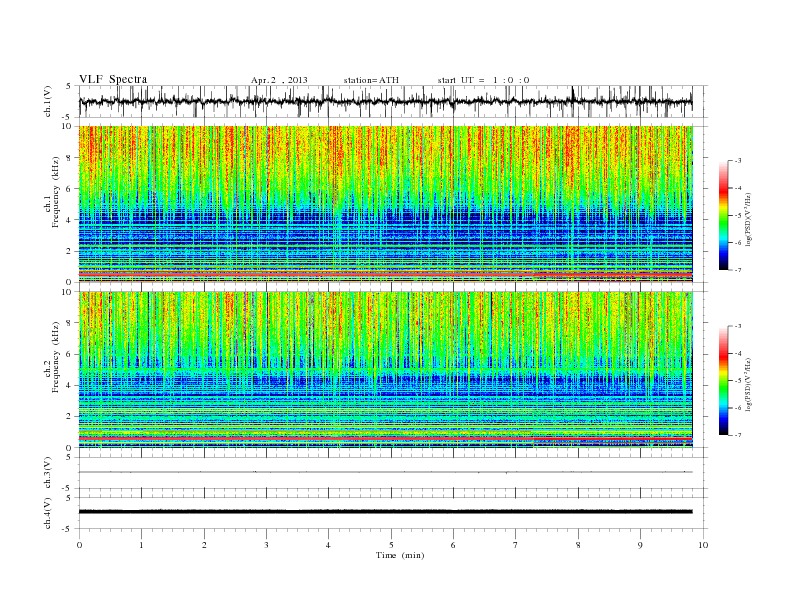The height and width of the screenshot is (612, 792).
Task: Click the ch.3 flat voltage trace panel
Action: point(393,473)
